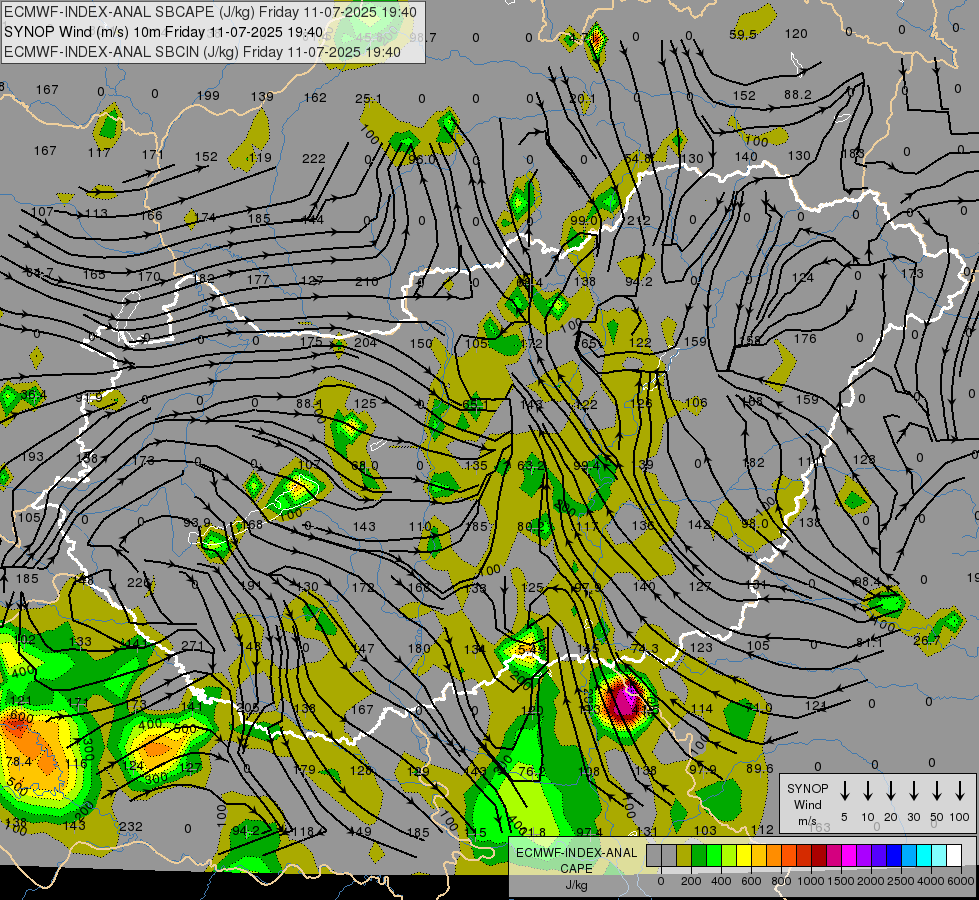Image resolution: width=979 pixels, height=900 pixels.
Task: Click the SYNOP Wind 10m title line
Action: [x=164, y=32]
